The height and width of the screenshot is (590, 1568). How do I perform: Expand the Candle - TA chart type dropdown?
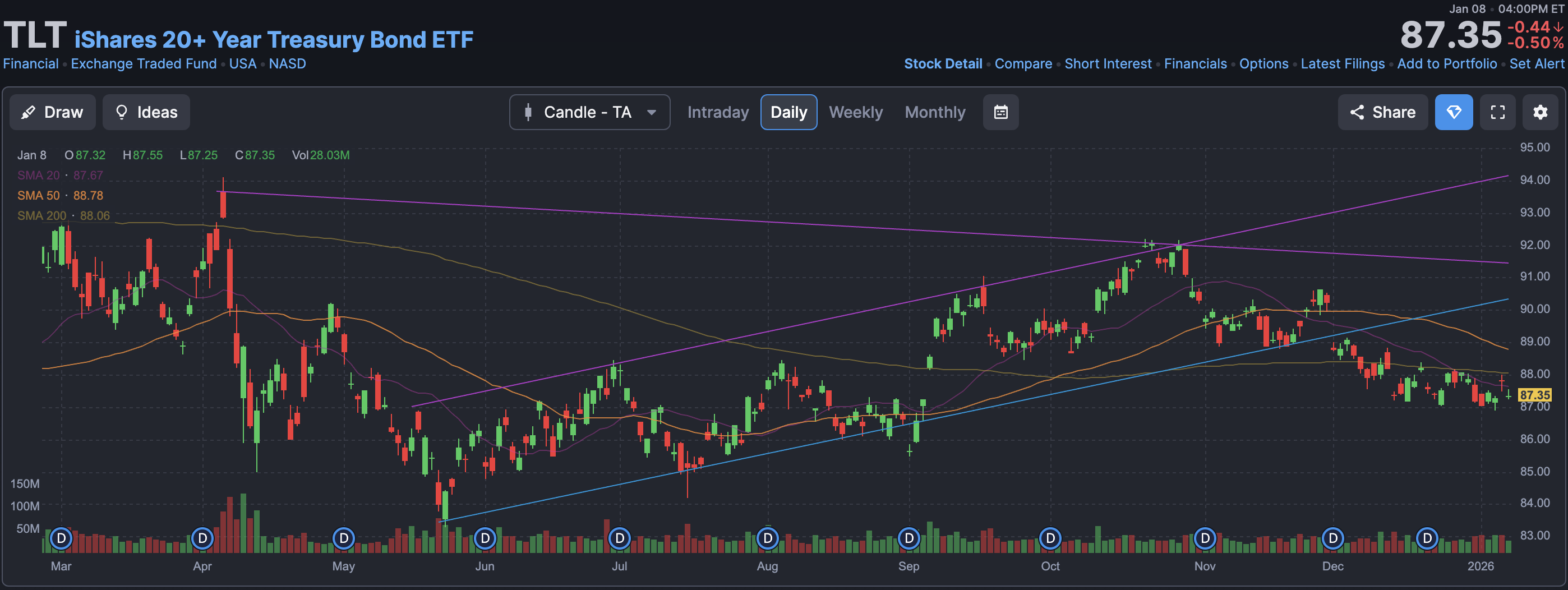coord(589,112)
